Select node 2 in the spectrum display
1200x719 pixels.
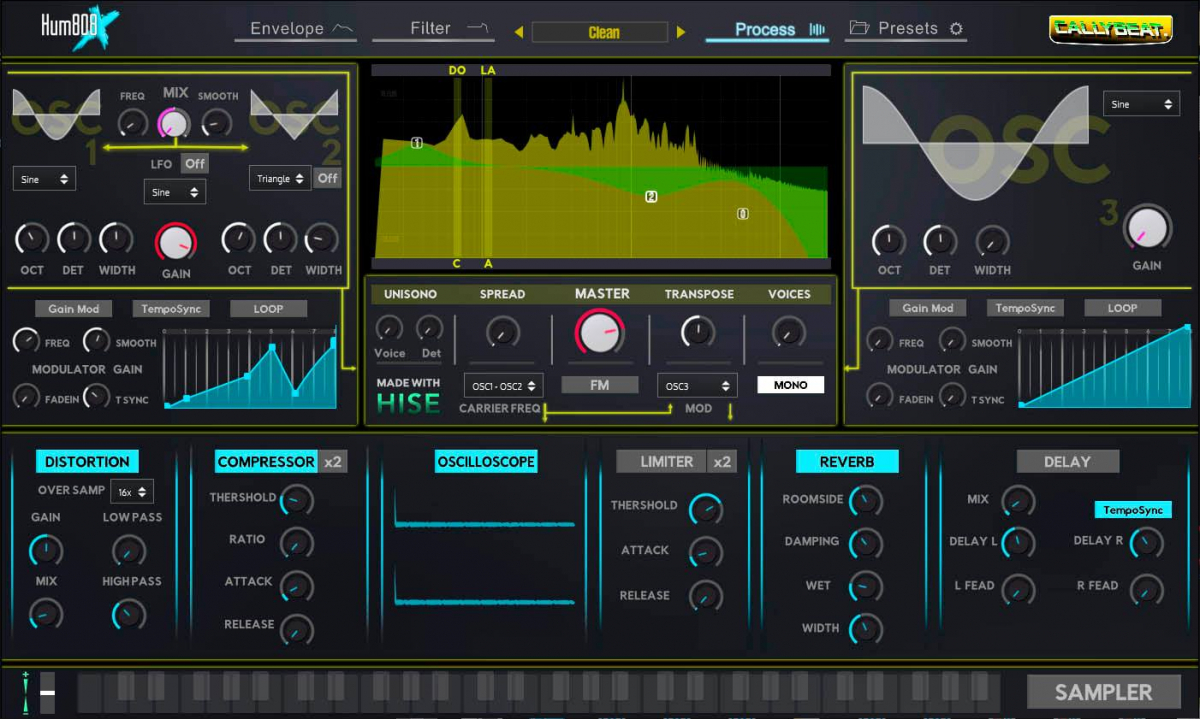tap(651, 197)
